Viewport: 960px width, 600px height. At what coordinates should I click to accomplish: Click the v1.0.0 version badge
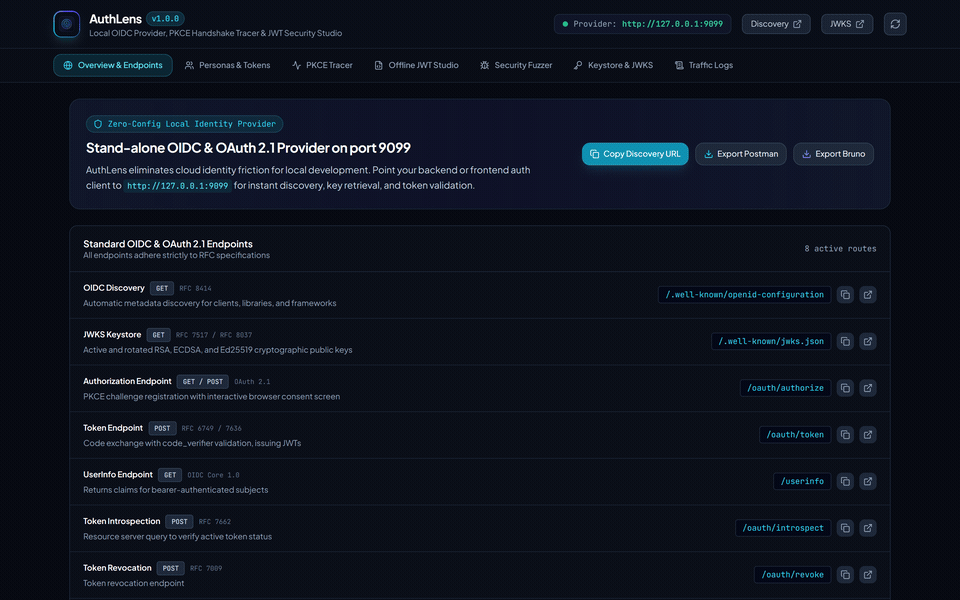pyautogui.click(x=165, y=19)
